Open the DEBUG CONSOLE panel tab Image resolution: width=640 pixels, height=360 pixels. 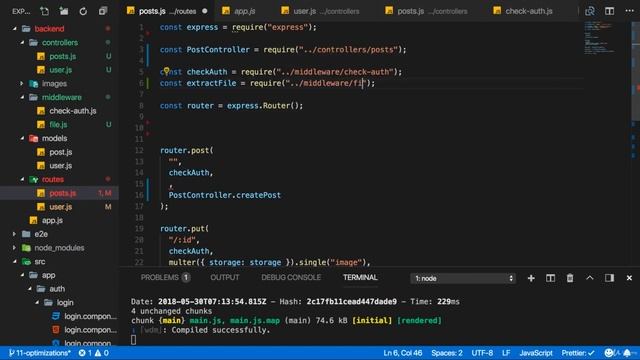[291, 278]
